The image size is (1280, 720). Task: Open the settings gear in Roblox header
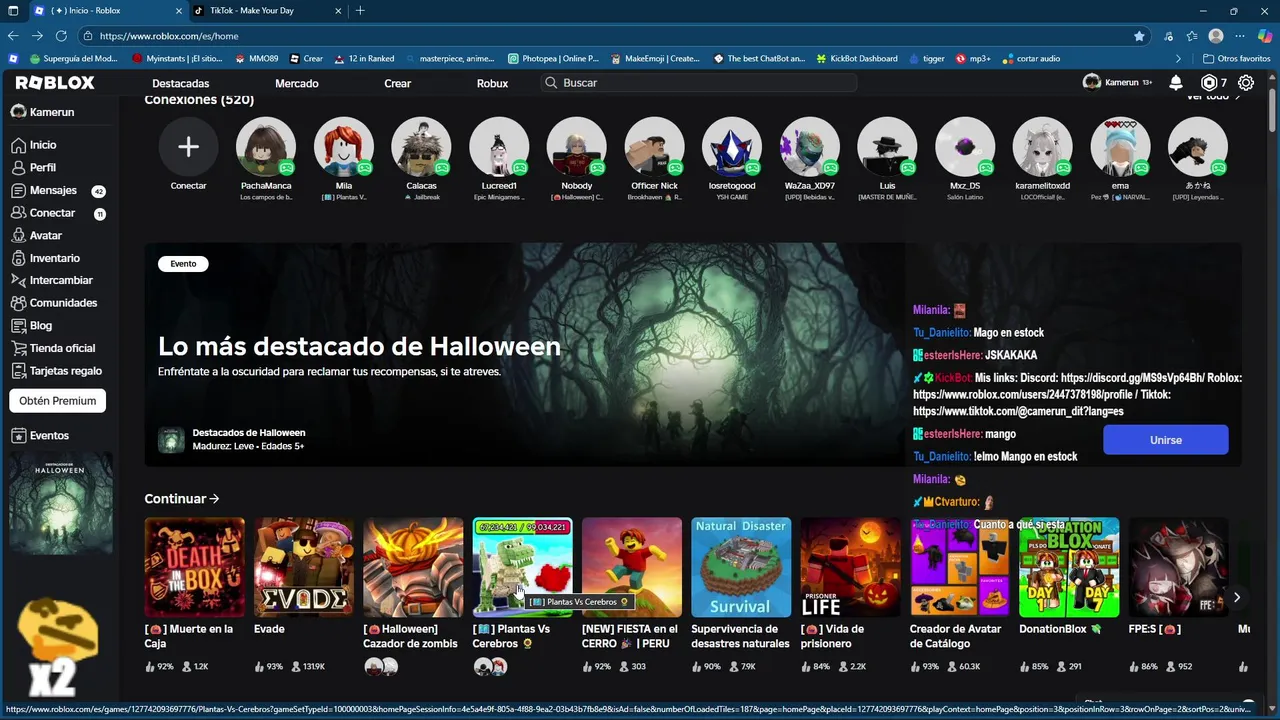(x=1246, y=83)
